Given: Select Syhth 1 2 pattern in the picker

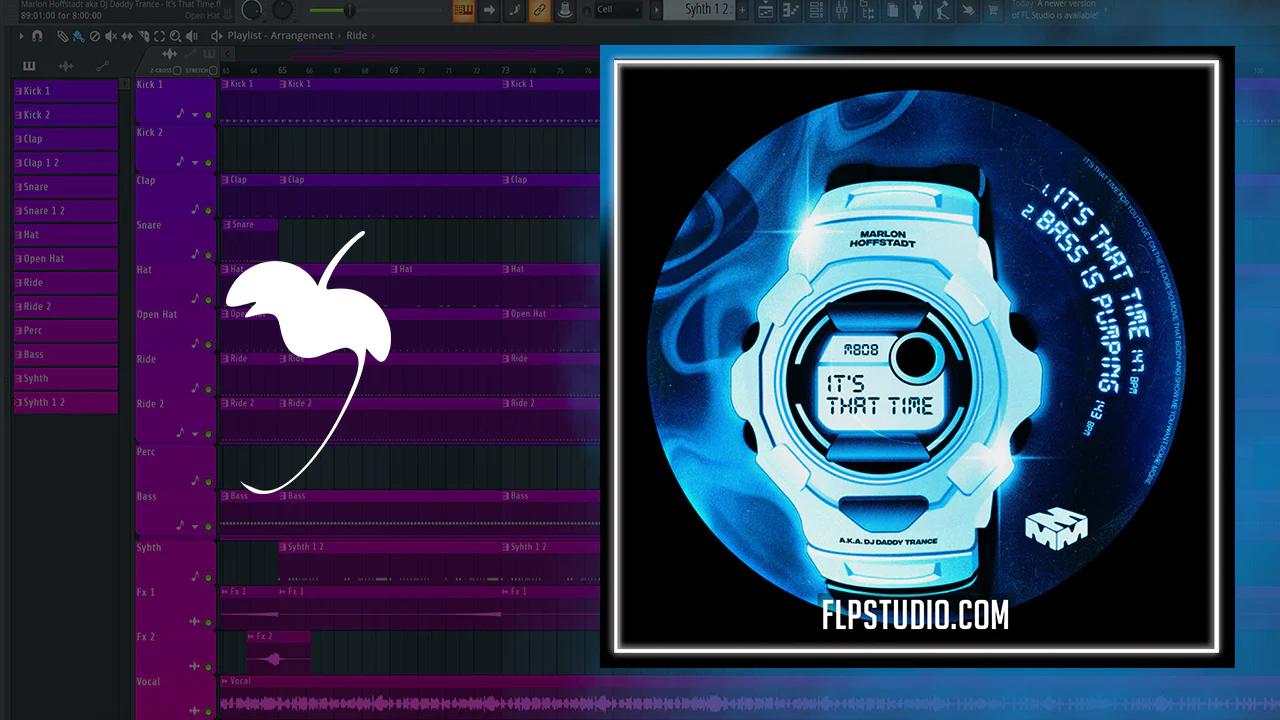Looking at the screenshot, I should coord(66,403).
